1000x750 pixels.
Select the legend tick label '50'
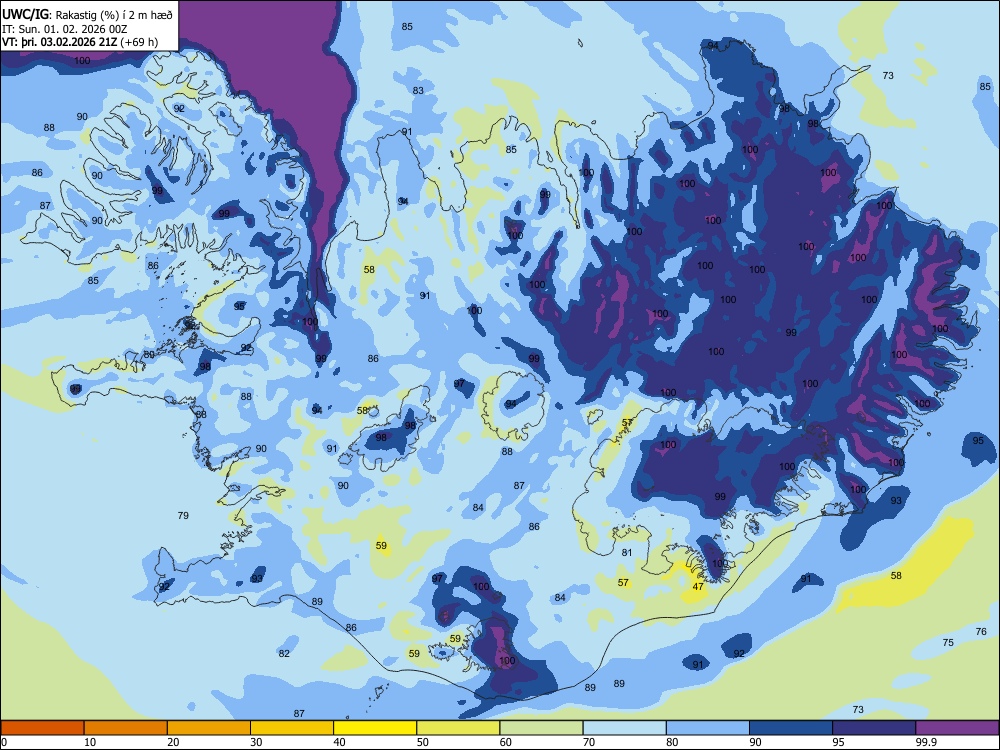tap(423, 742)
